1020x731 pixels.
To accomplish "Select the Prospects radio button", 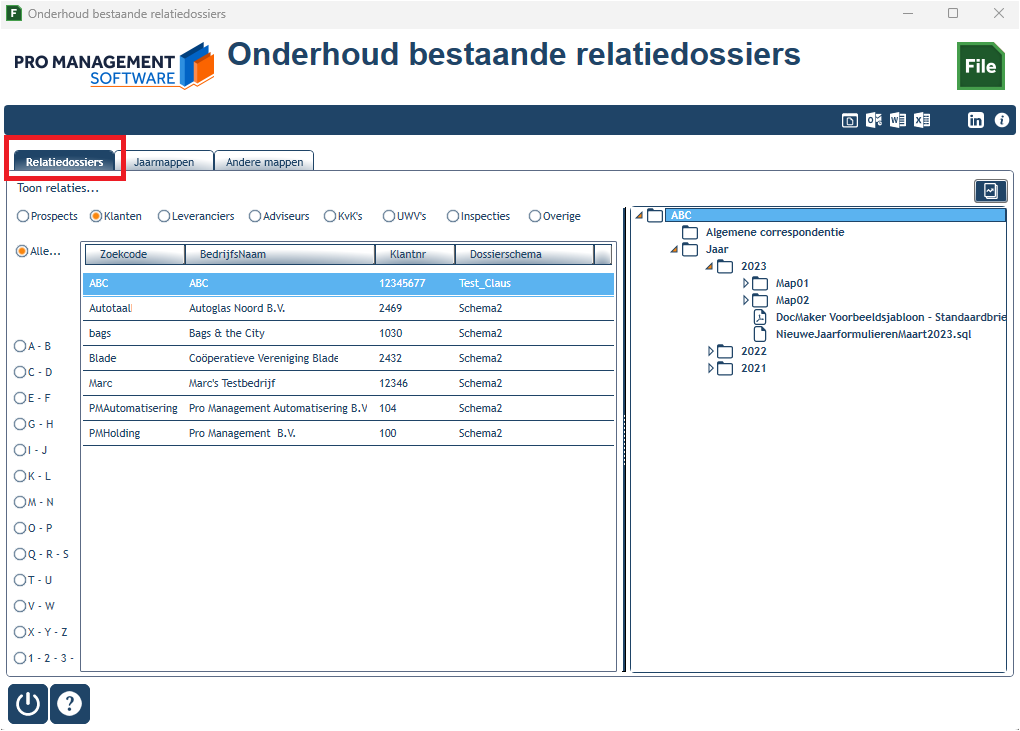I will (23, 216).
